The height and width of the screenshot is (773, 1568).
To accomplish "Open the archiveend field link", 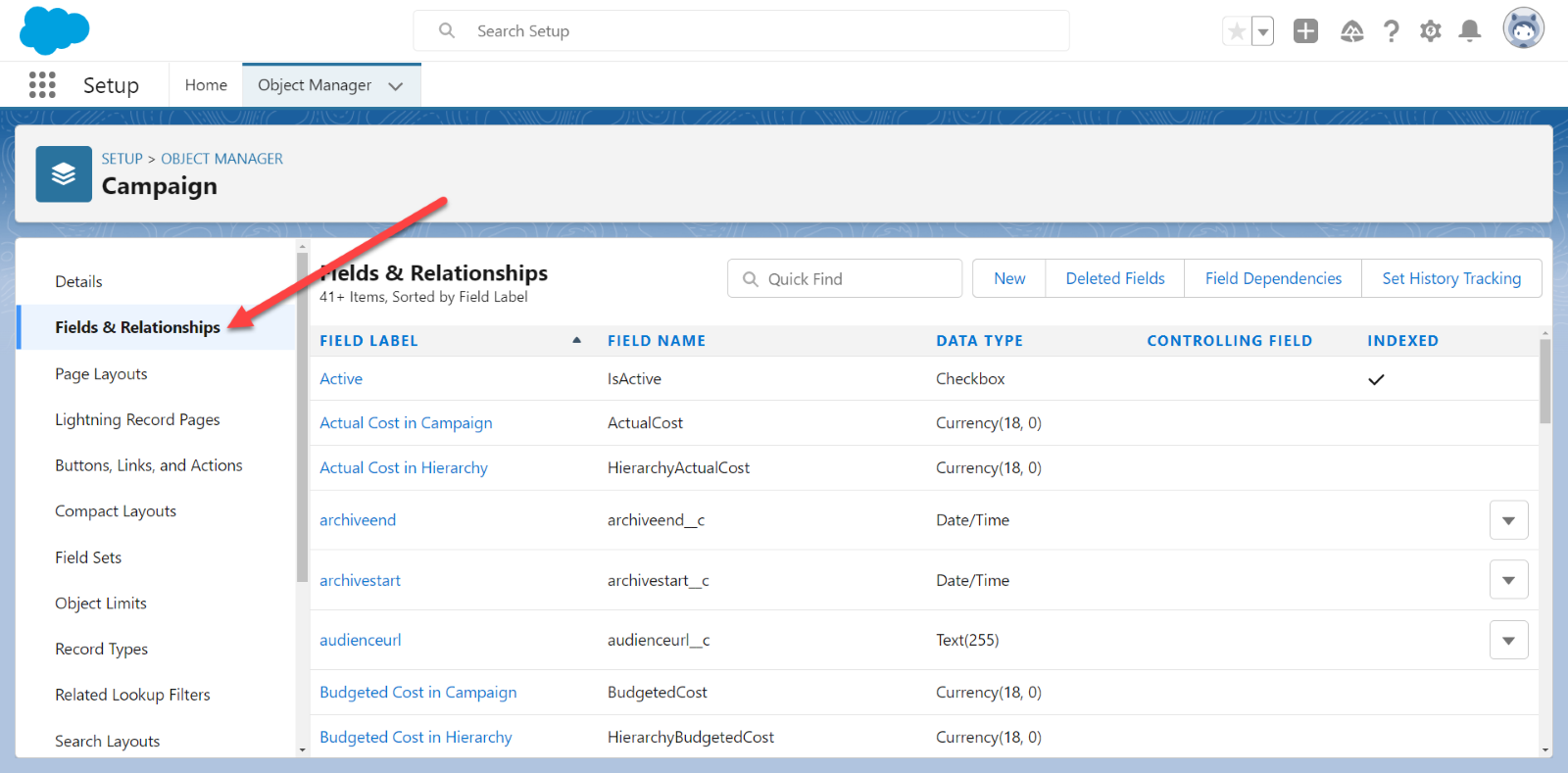I will (358, 520).
